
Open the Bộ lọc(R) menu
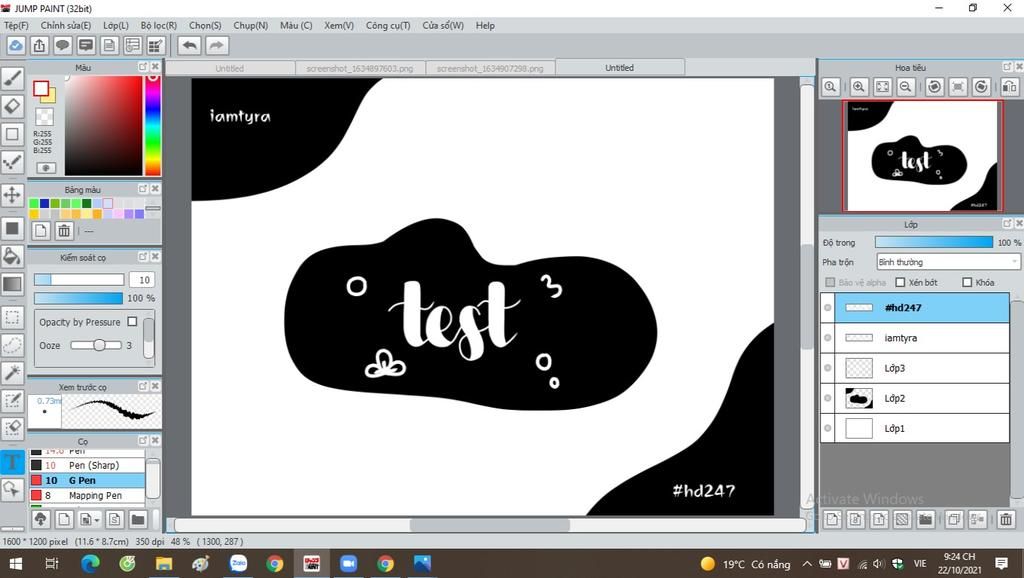[x=159, y=25]
